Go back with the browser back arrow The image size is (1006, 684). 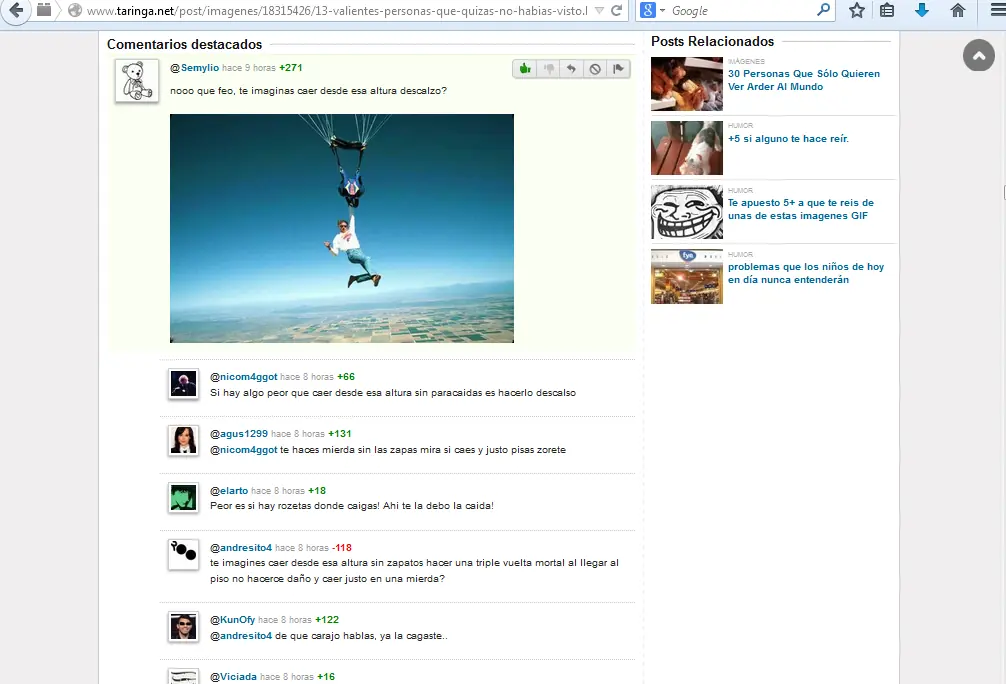(15, 10)
